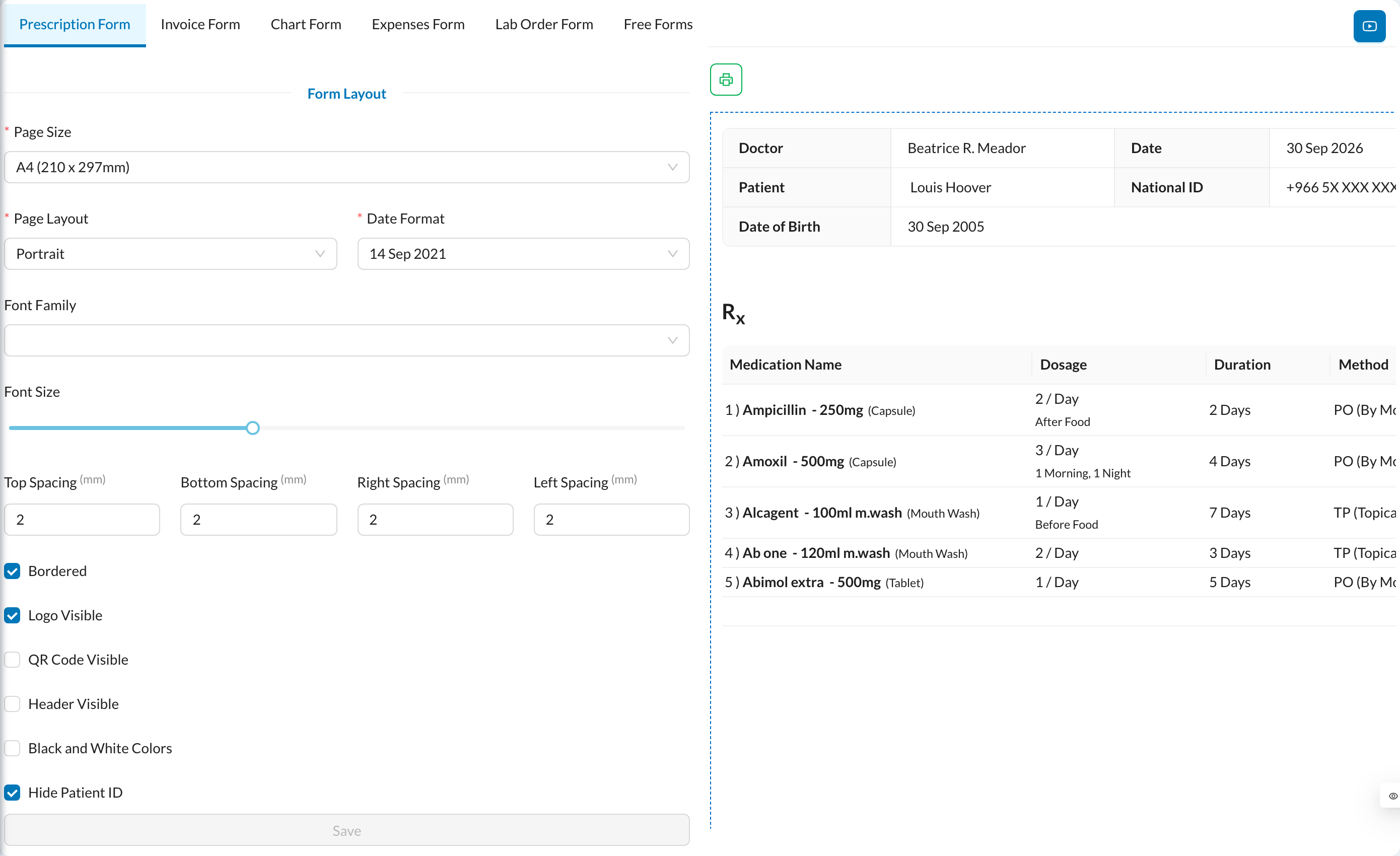
Task: Enable Black and White Colors checkbox
Action: point(13,748)
